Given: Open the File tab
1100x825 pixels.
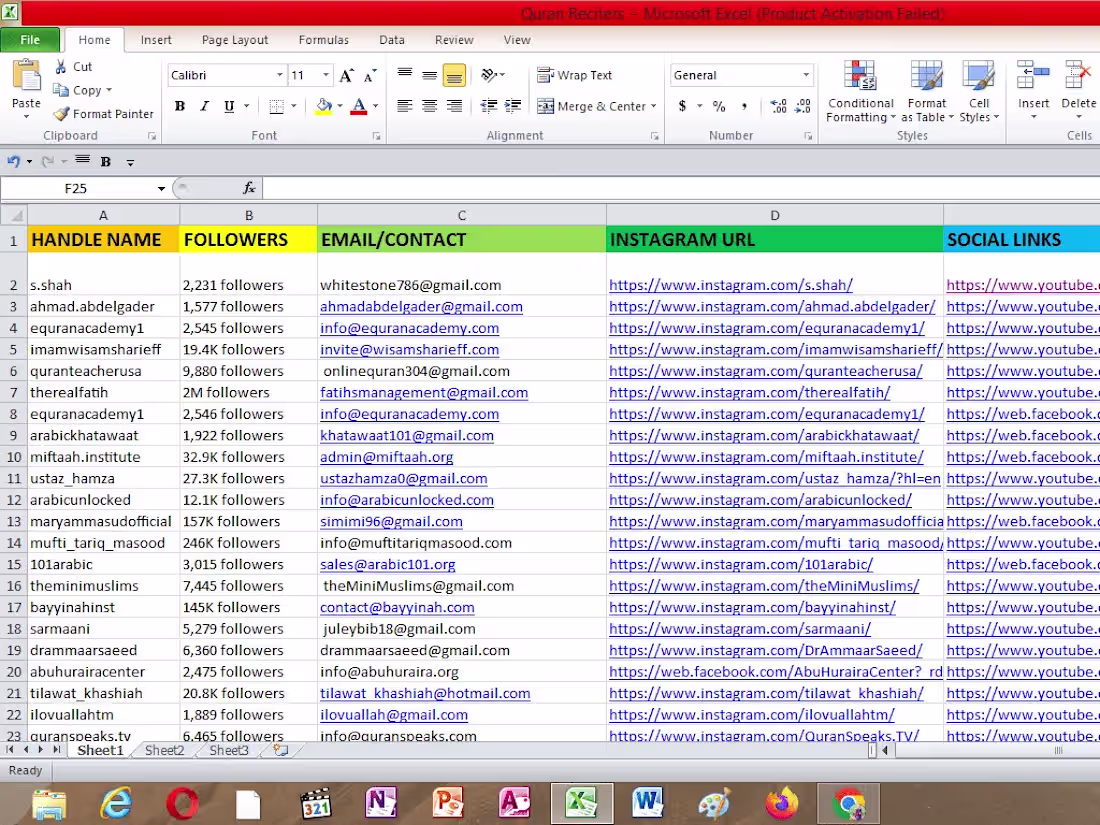Looking at the screenshot, I should coord(29,39).
